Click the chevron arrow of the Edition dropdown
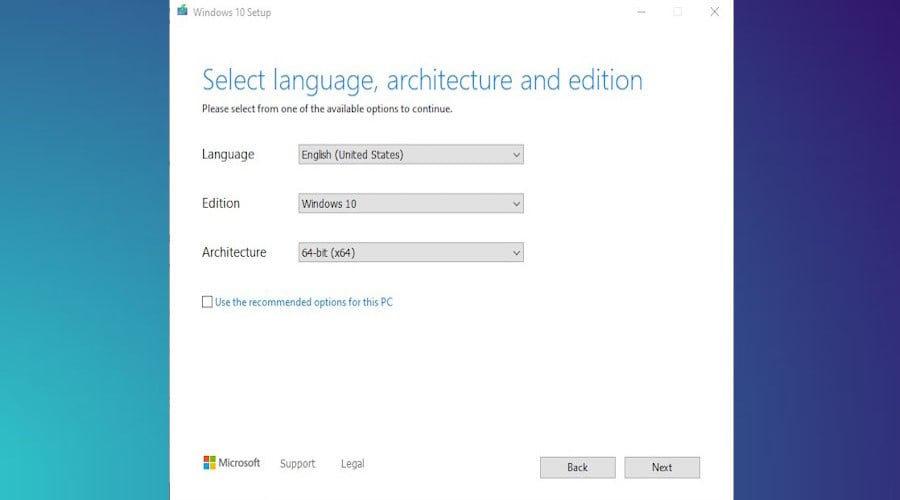Image resolution: width=900 pixels, height=500 pixels. pyautogui.click(x=516, y=204)
